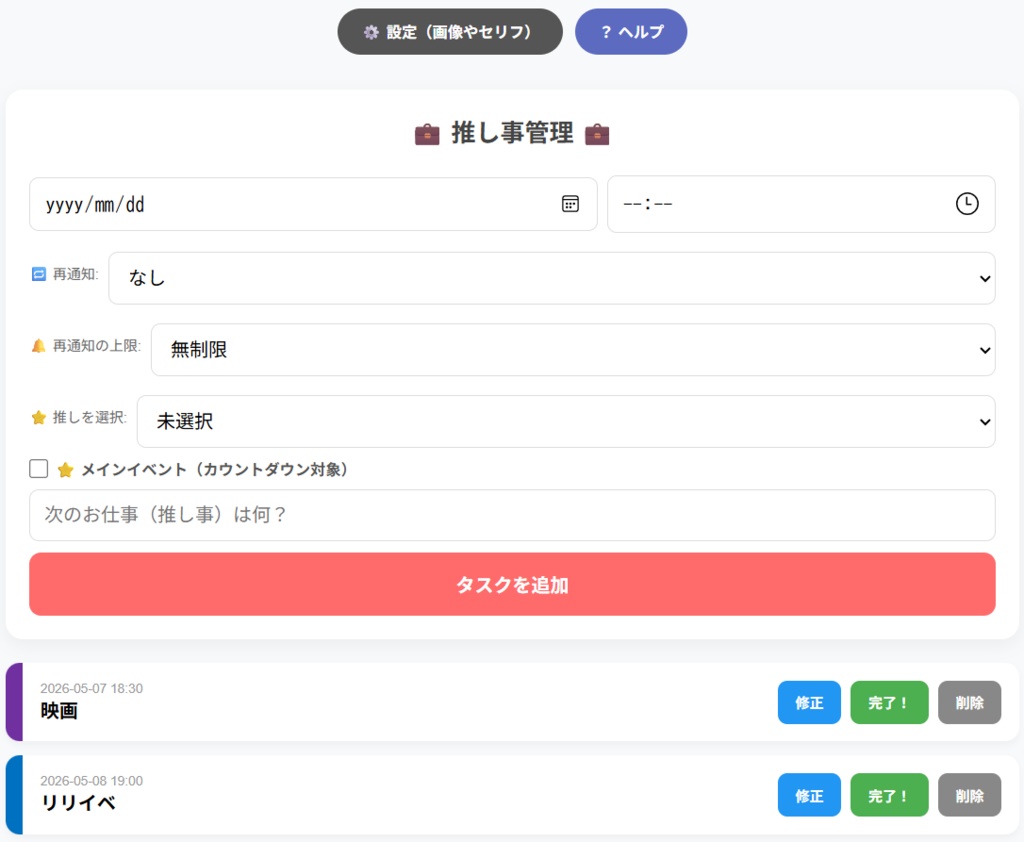
Task: Open the 設定(画像やセリフ) settings button
Action: click(449, 31)
